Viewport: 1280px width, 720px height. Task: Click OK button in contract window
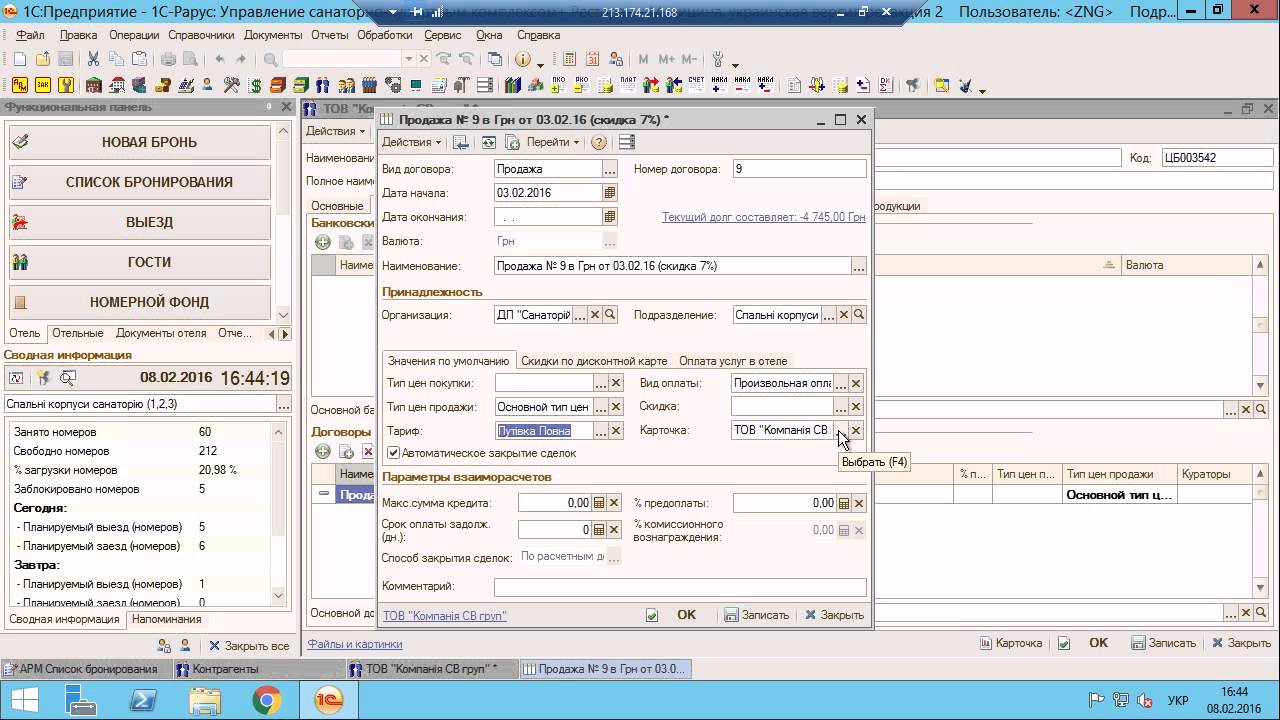click(686, 615)
